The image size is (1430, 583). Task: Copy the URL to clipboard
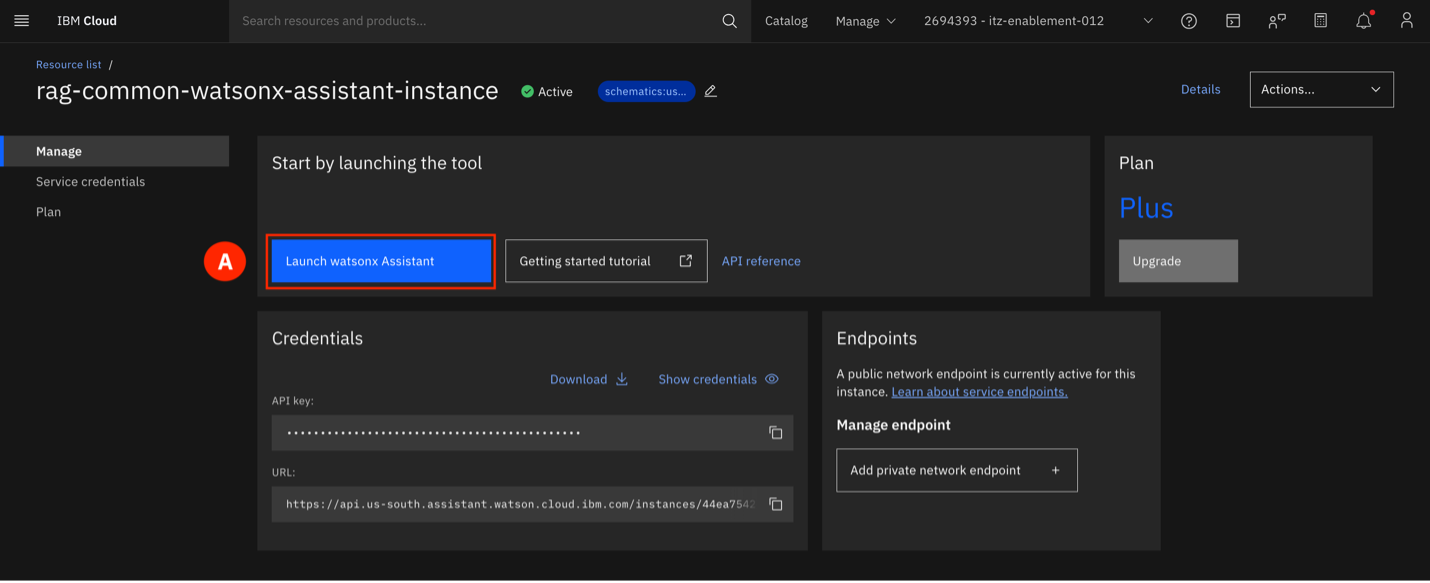[x=775, y=504]
